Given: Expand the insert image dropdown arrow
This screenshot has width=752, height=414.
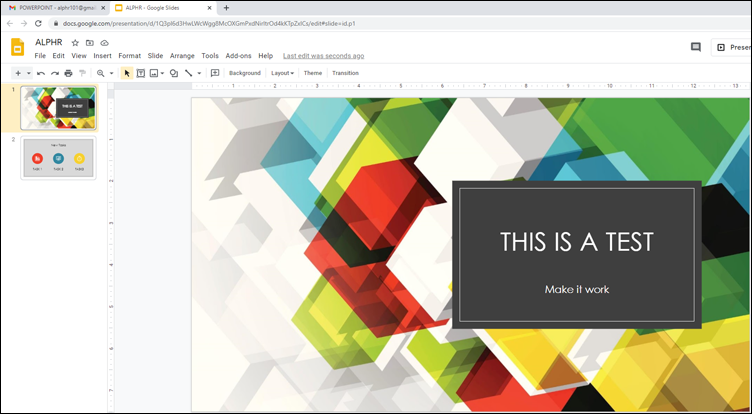Looking at the screenshot, I should (162, 73).
